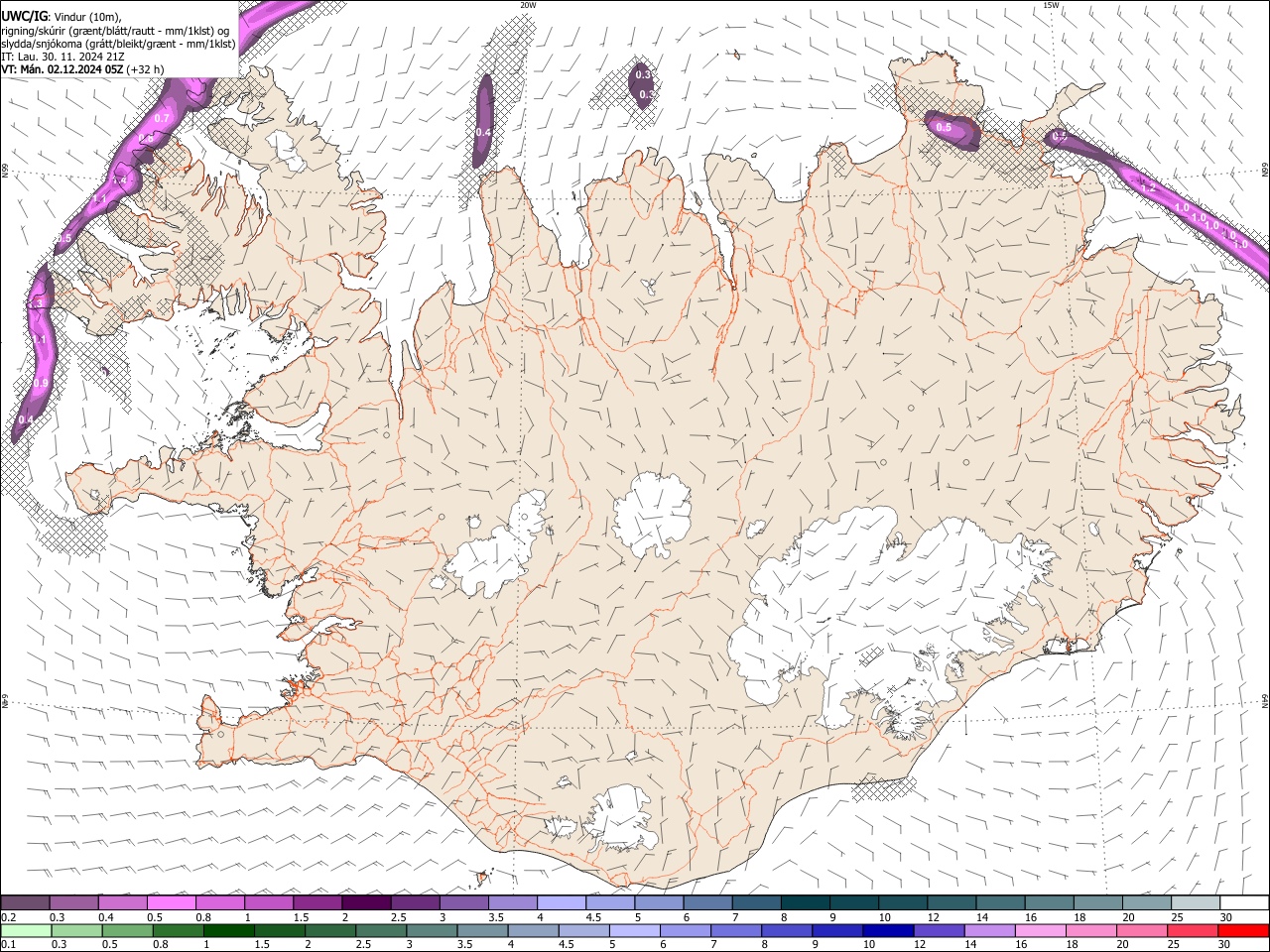
Task: Pick the rain scale swatch labelled 2.5
Action: [381, 930]
